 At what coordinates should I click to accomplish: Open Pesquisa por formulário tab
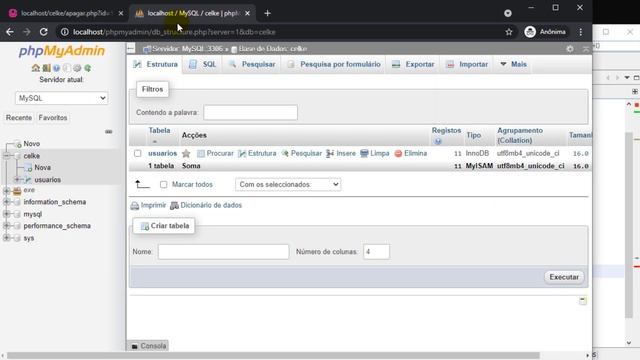(x=334, y=64)
